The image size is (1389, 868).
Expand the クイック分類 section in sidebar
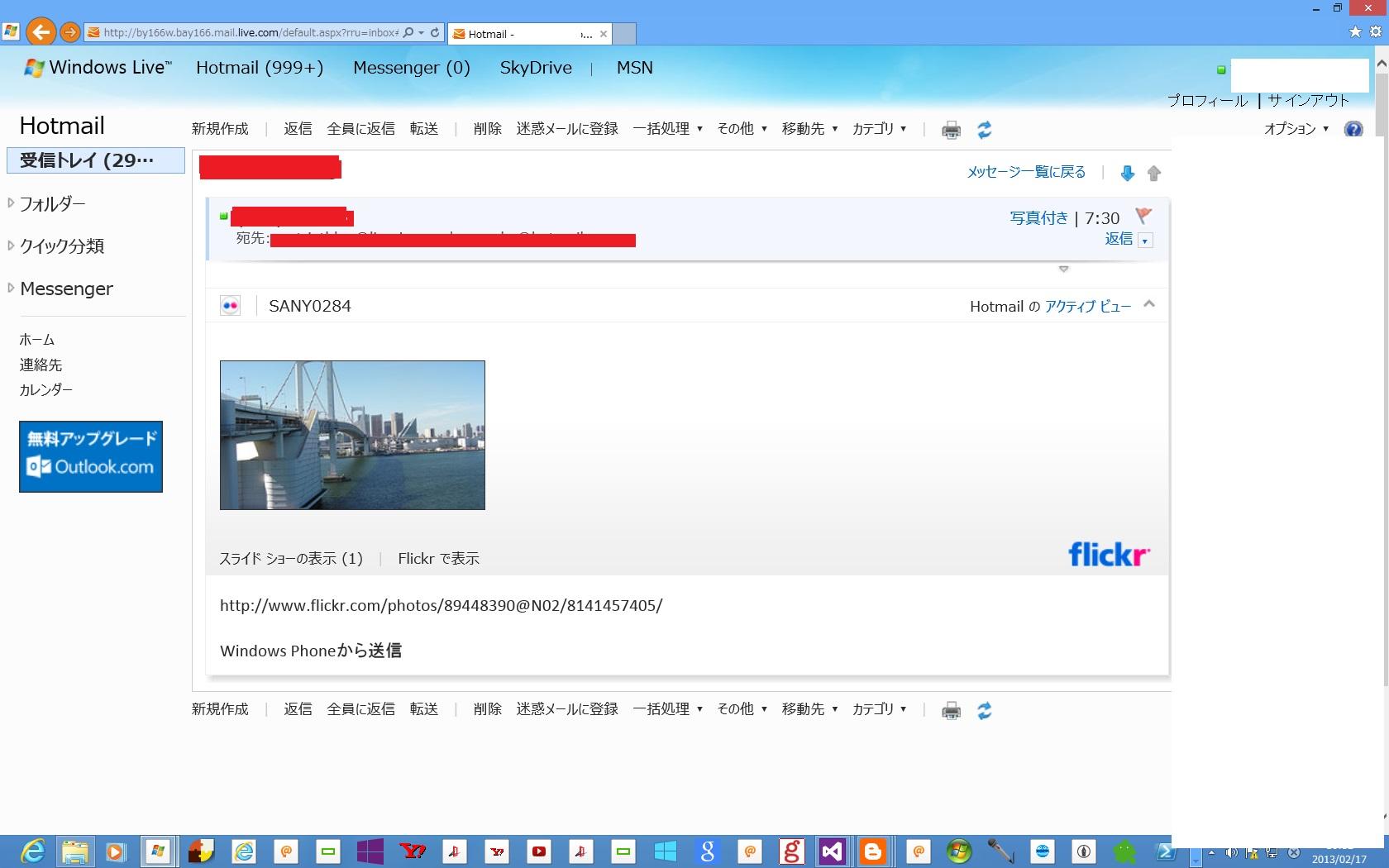12,246
